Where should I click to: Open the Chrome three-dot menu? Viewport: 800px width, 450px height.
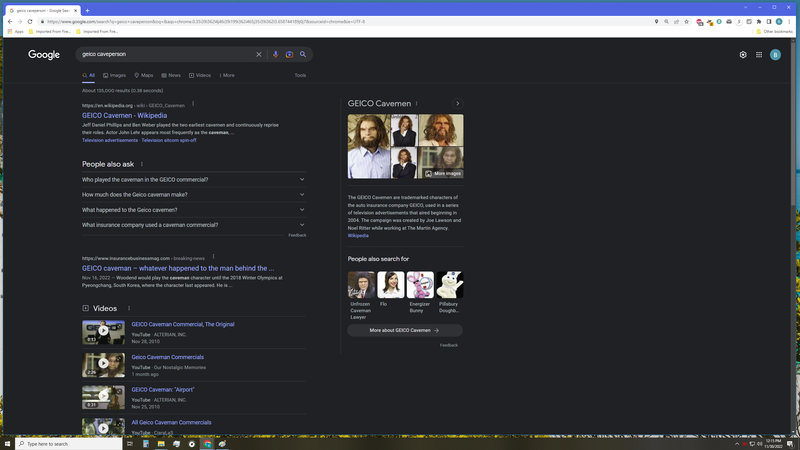point(789,21)
